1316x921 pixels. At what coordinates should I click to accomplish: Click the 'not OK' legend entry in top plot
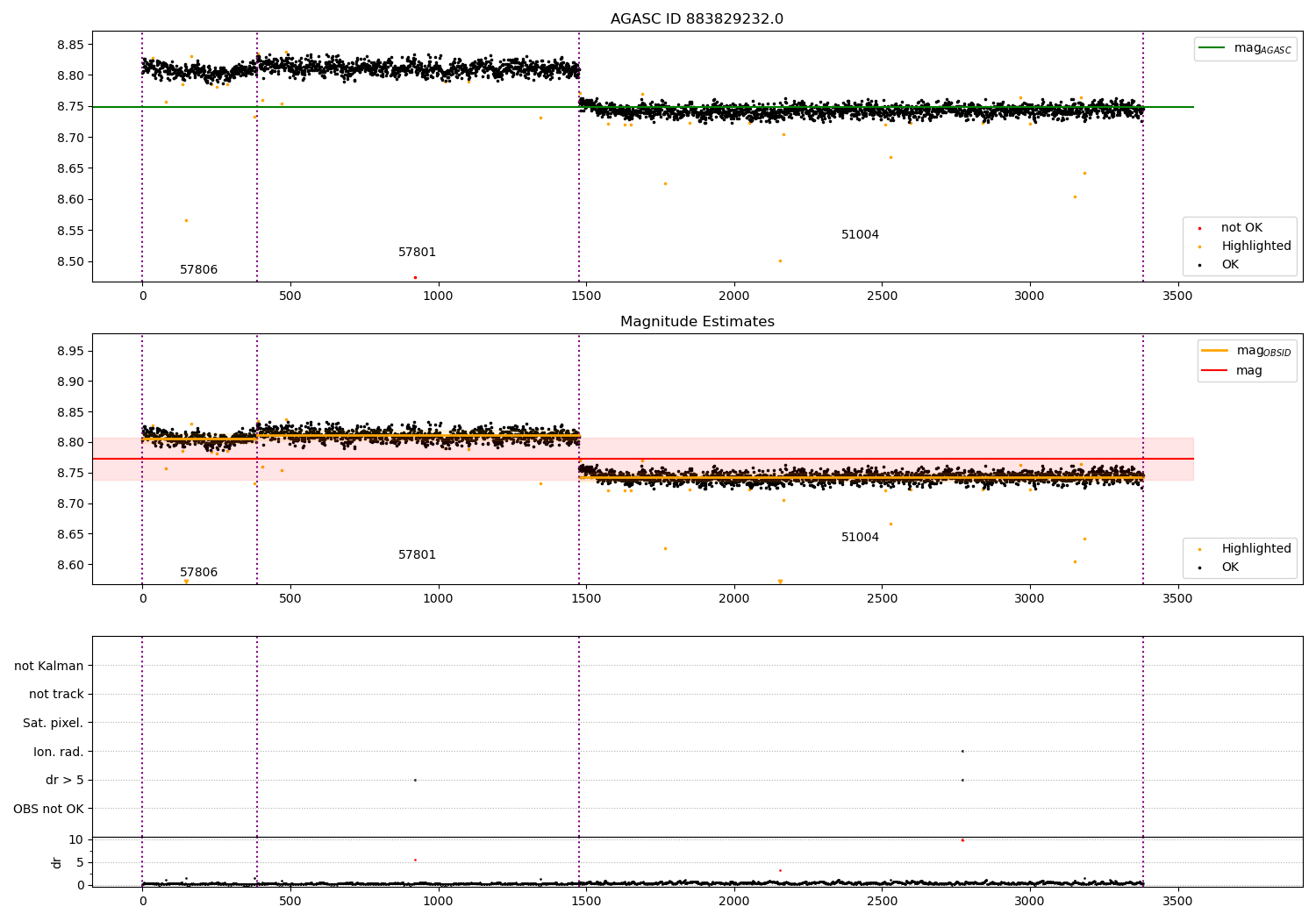point(1230,228)
